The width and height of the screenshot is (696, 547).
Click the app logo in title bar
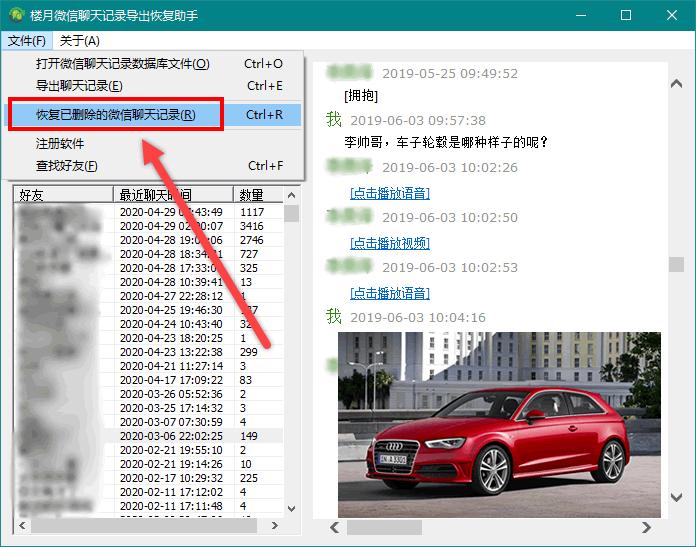tap(14, 16)
